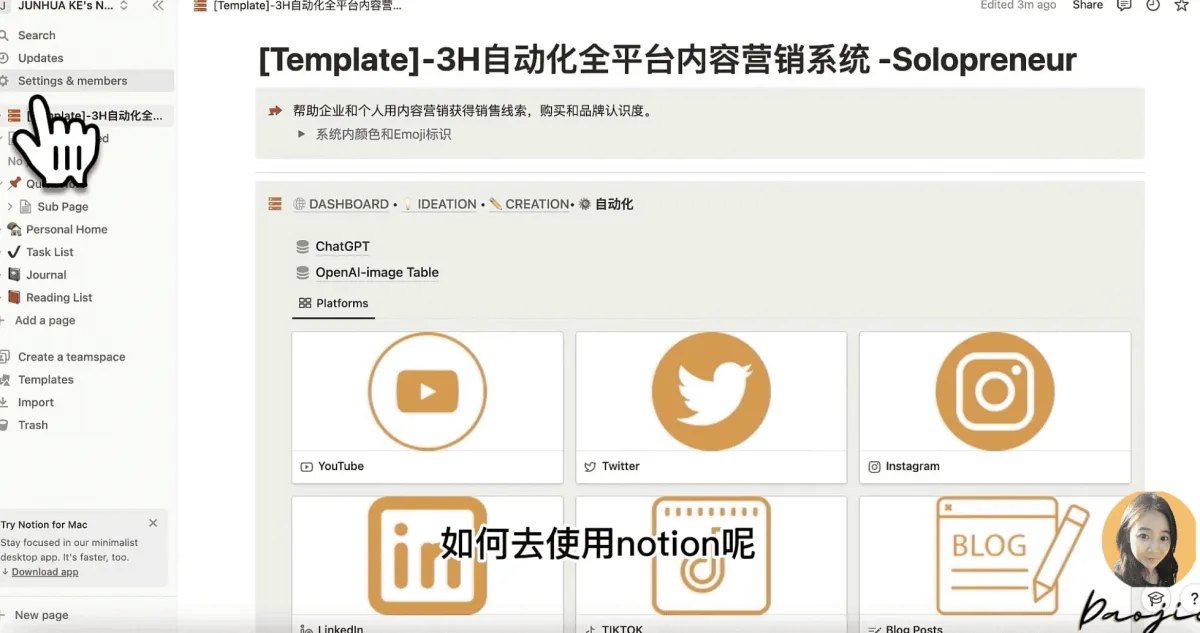Open the YouTube gallery card
The image size is (1200, 633).
[427, 408]
